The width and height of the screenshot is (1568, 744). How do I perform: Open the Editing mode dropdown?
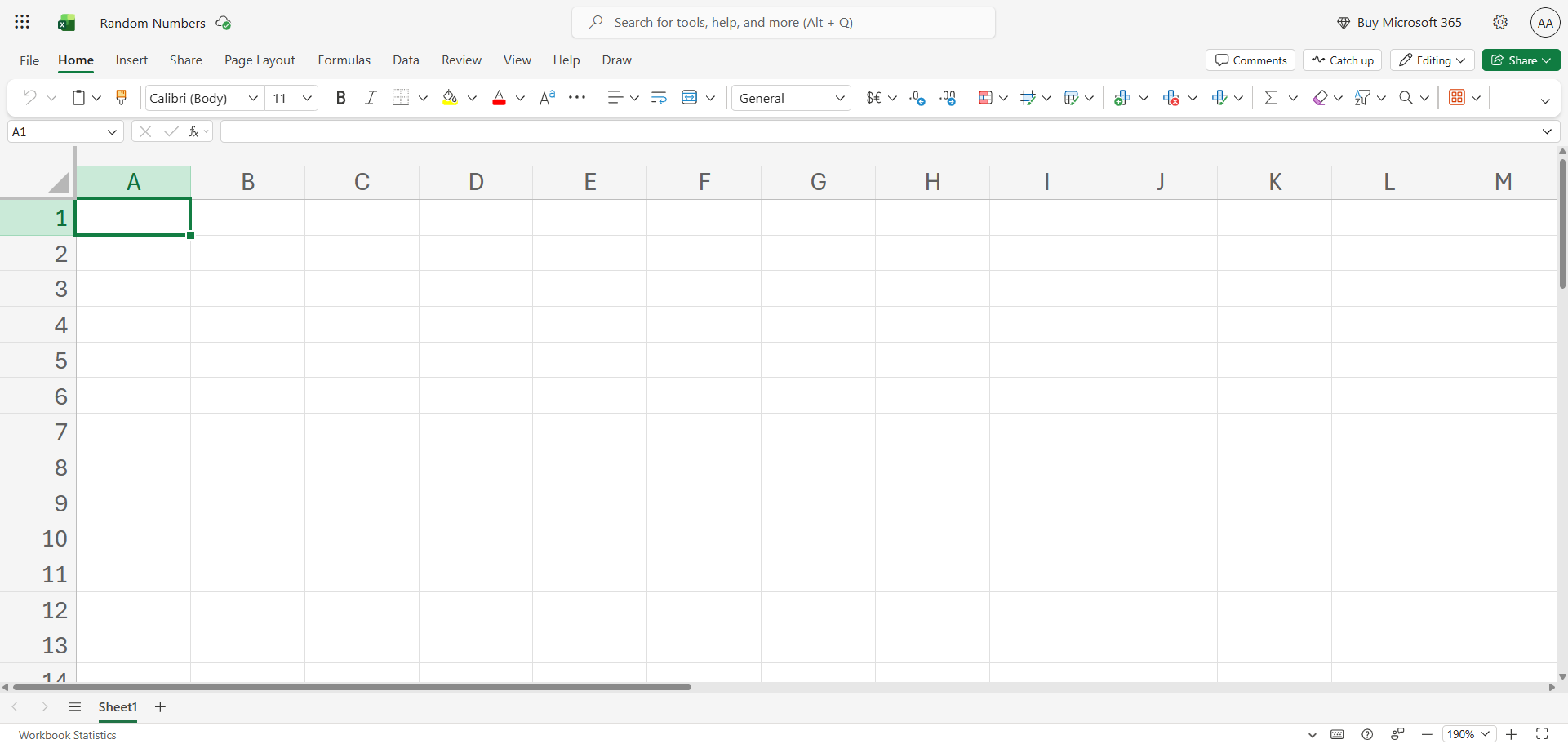(1433, 60)
